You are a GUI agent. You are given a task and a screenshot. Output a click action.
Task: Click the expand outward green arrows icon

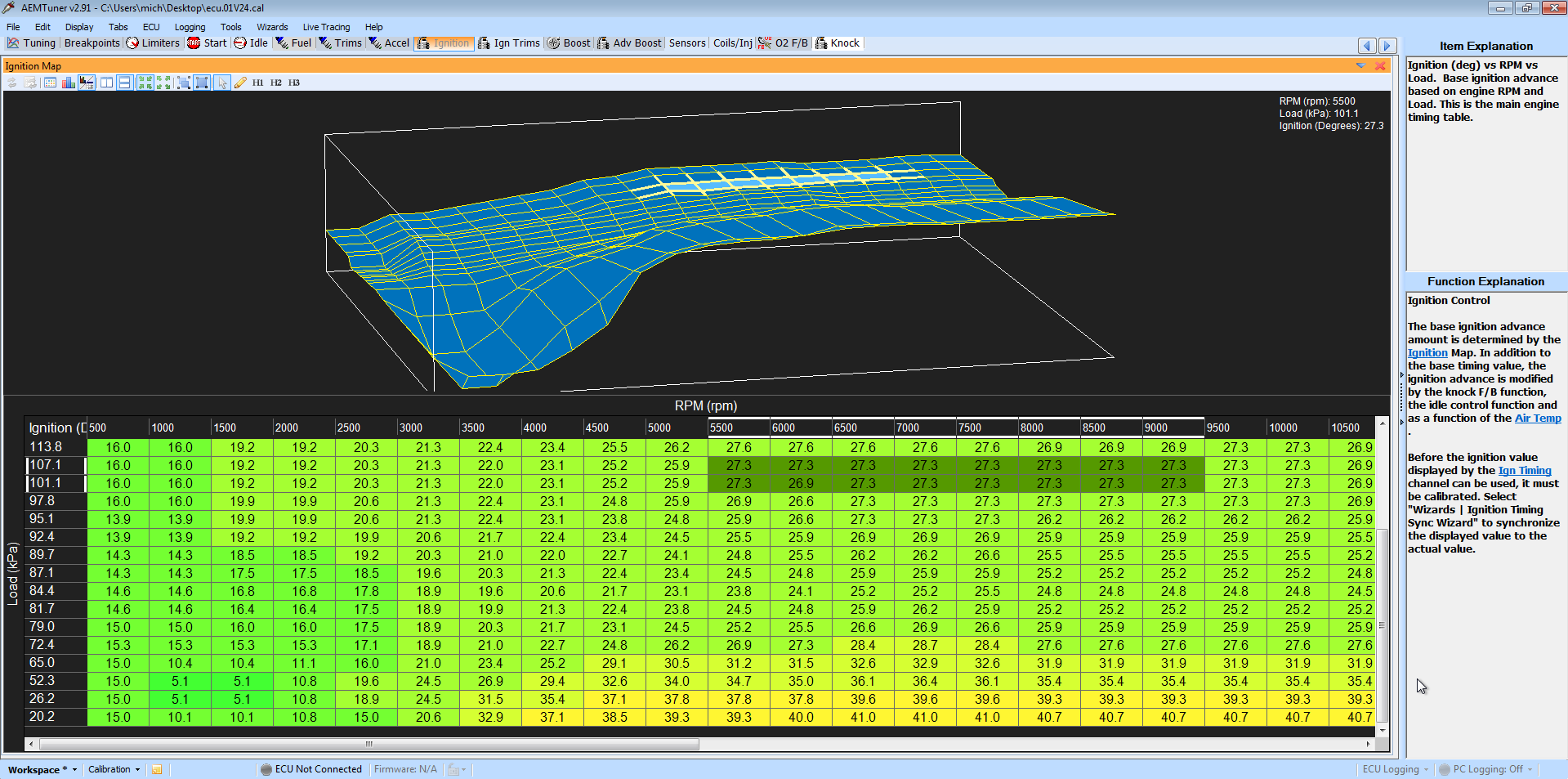(x=163, y=83)
